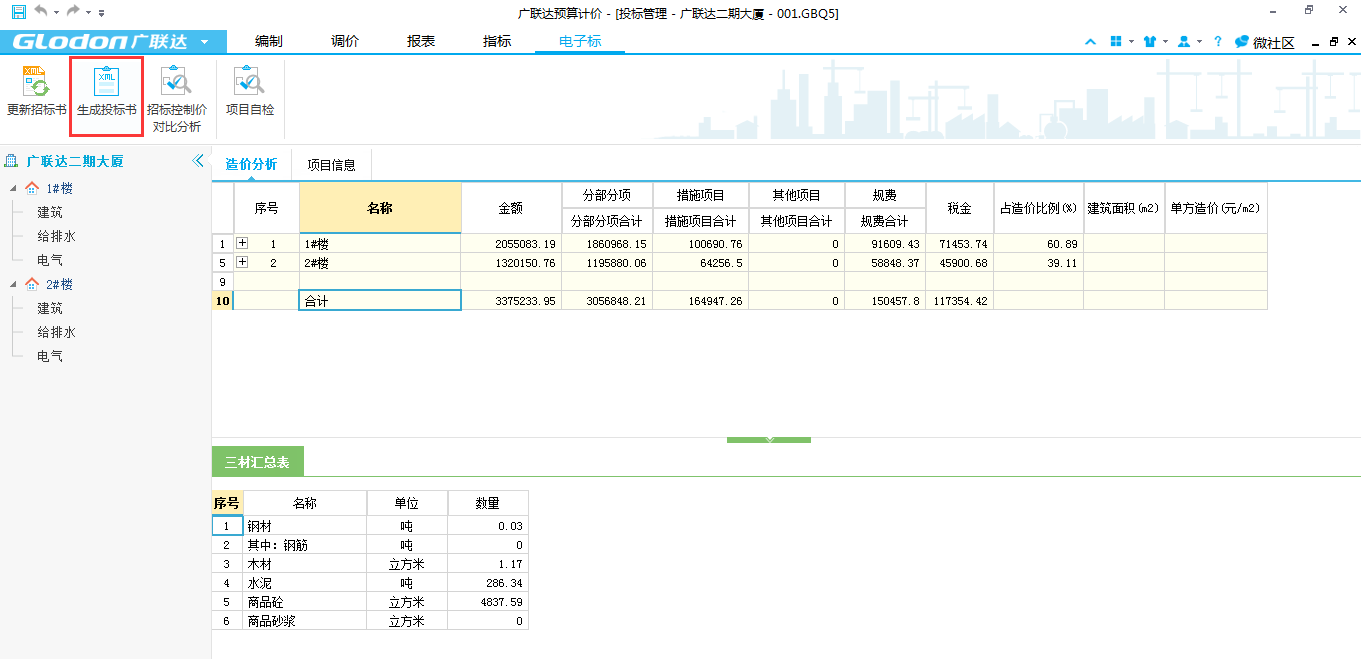Screen dimensions: 1361x659
Task: Click the user account icon
Action: 1184,42
